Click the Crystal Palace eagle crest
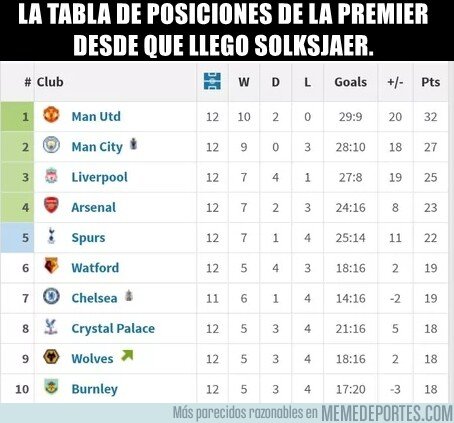The height and width of the screenshot is (423, 454). [x=51, y=326]
